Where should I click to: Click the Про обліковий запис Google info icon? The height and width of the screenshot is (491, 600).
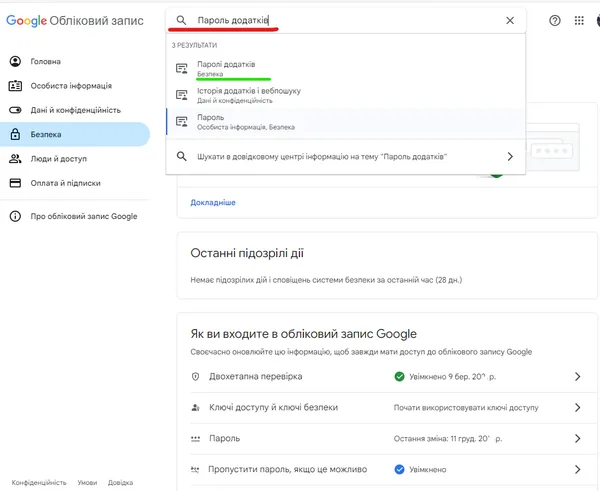tap(15, 216)
